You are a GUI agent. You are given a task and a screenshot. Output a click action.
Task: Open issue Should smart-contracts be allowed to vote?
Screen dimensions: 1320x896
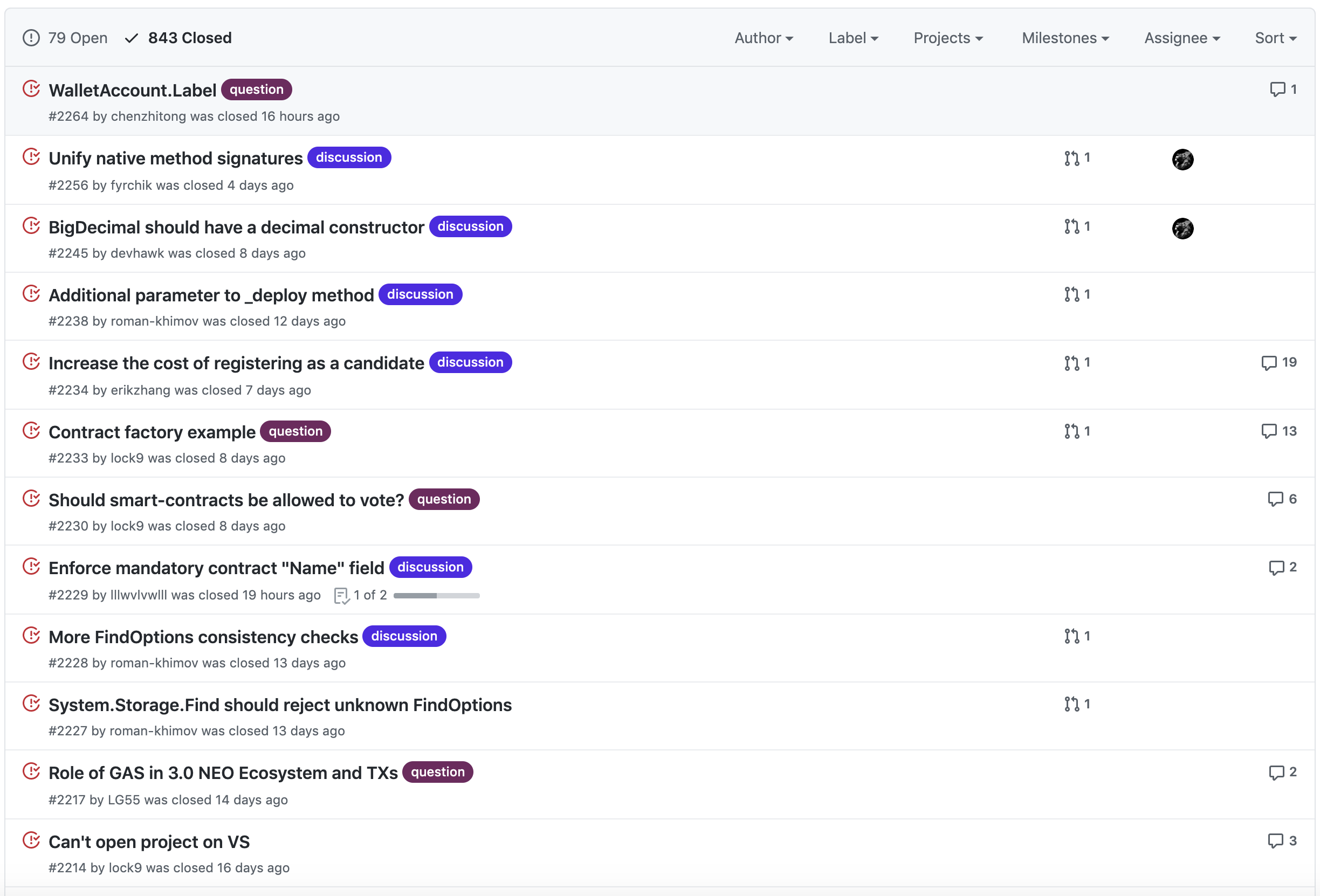[226, 500]
